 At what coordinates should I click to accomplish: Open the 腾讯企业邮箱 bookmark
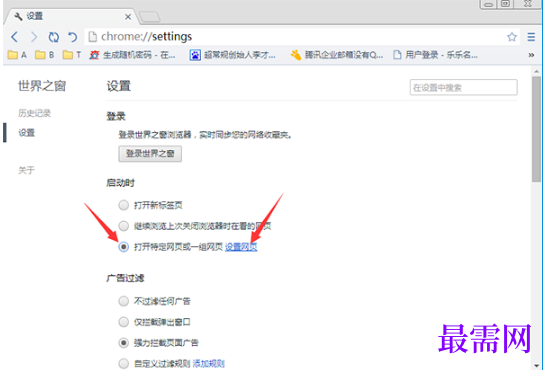coord(337,55)
